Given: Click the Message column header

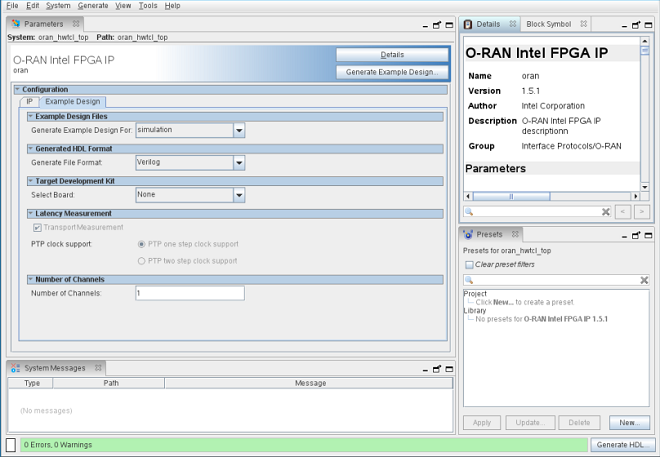Looking at the screenshot, I should click(309, 383).
